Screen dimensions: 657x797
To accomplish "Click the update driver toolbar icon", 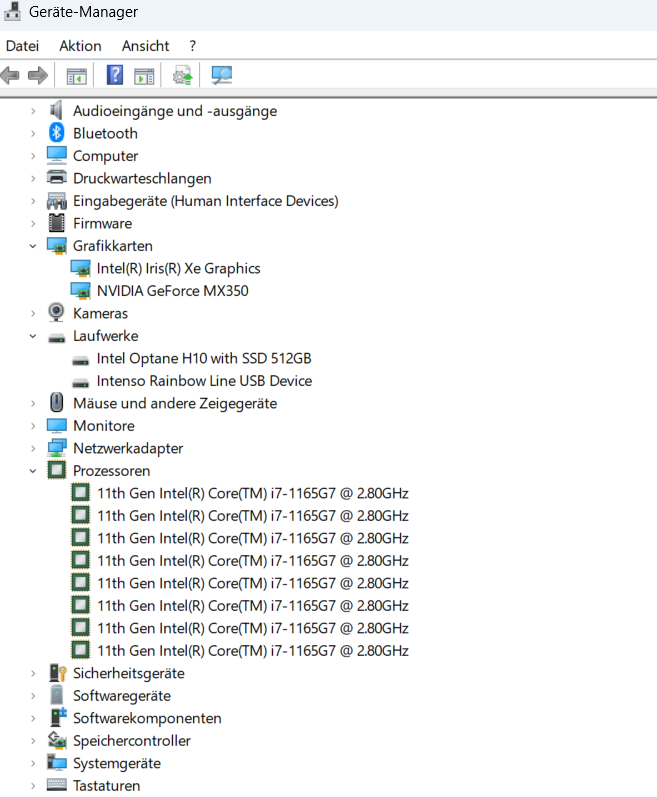I will 183,76.
